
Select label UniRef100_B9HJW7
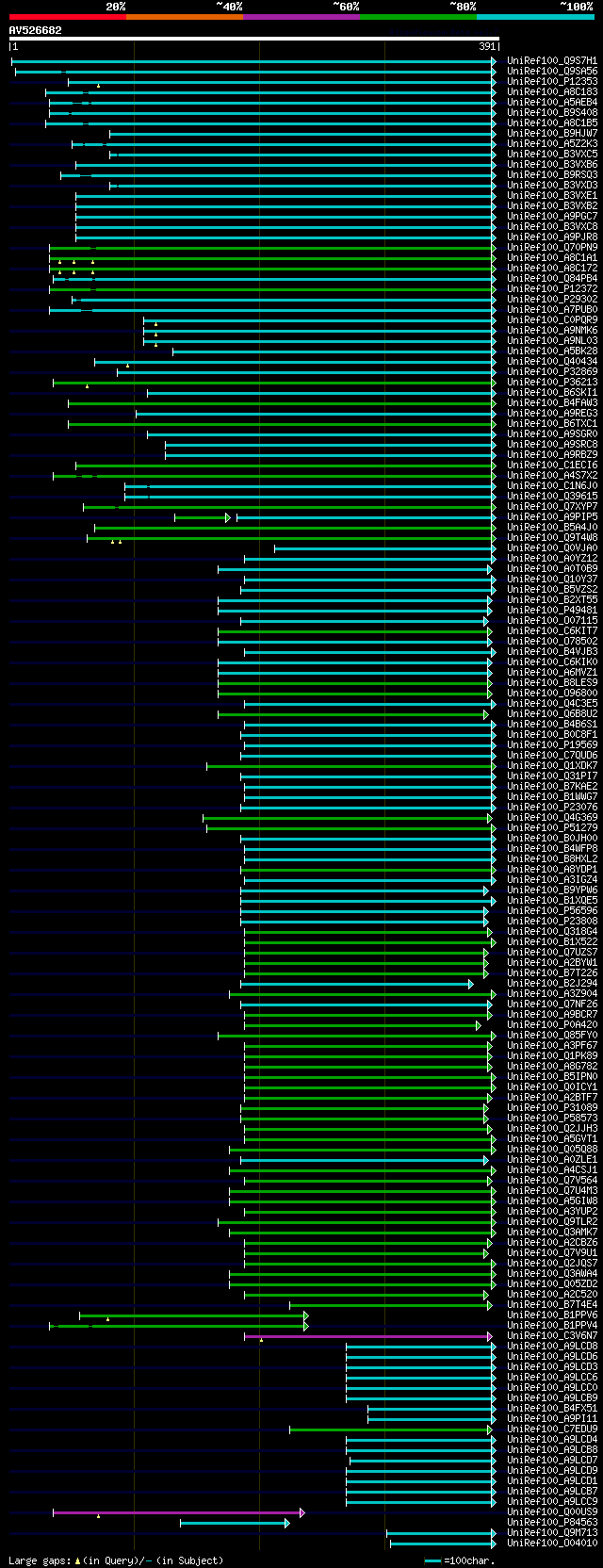point(552,133)
